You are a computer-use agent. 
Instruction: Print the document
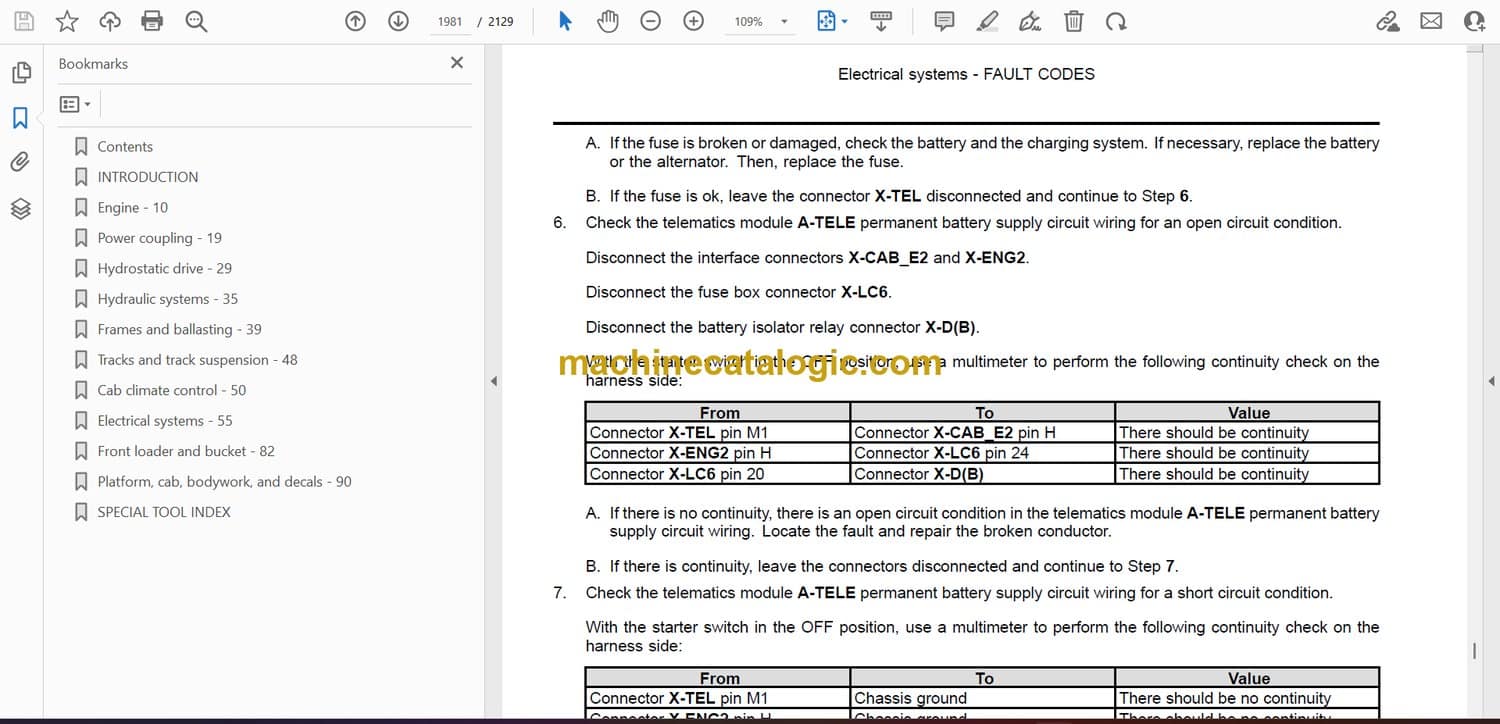152,21
